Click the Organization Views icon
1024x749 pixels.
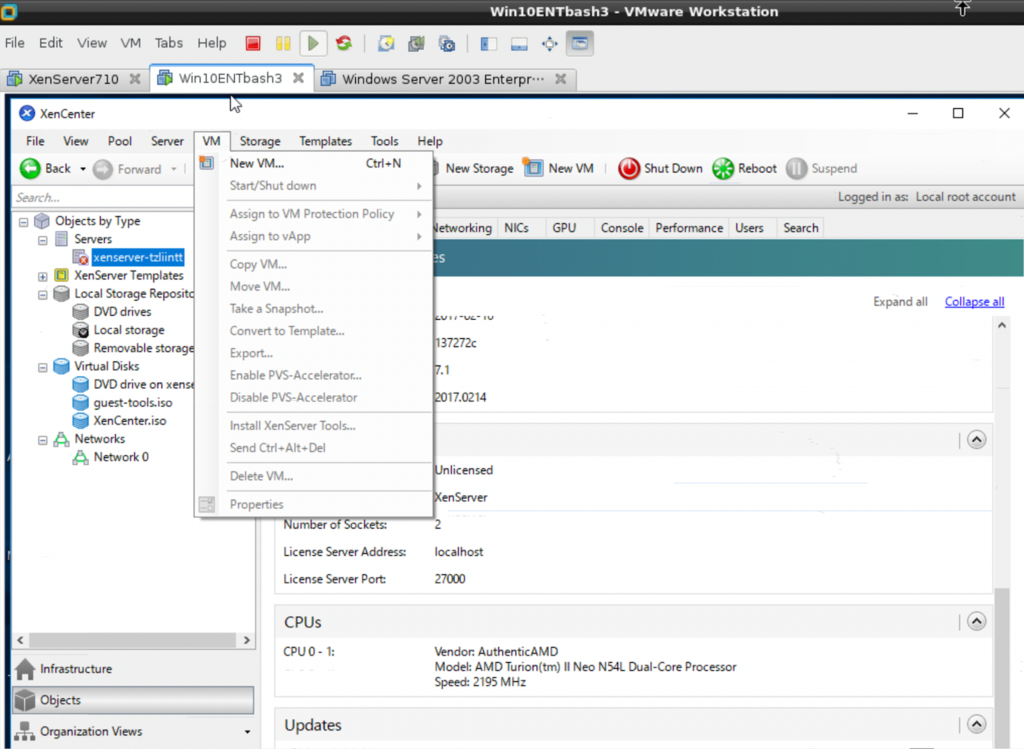click(25, 731)
